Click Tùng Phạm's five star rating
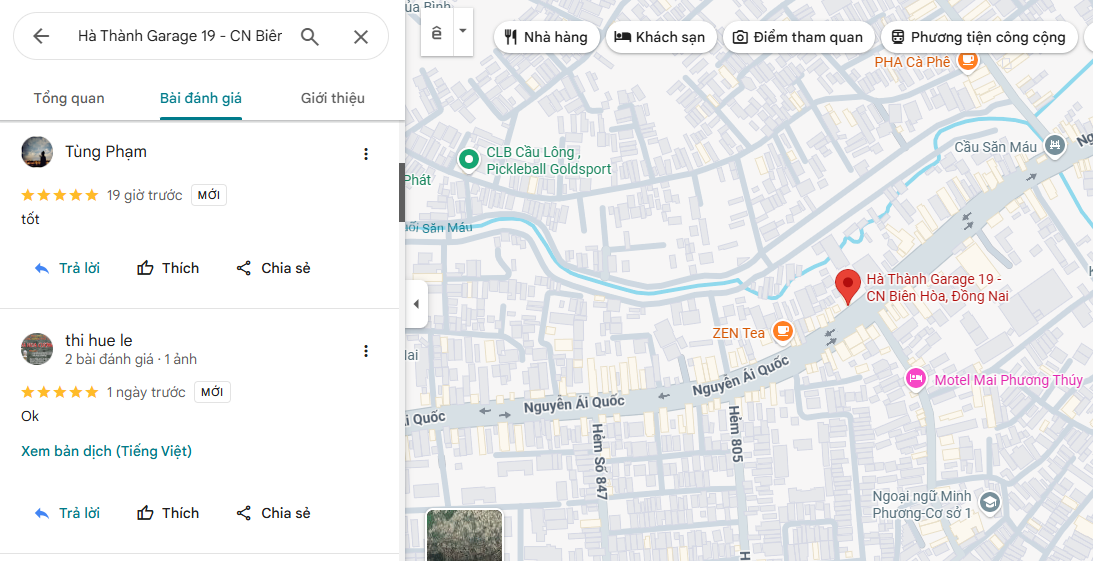 pos(60,195)
